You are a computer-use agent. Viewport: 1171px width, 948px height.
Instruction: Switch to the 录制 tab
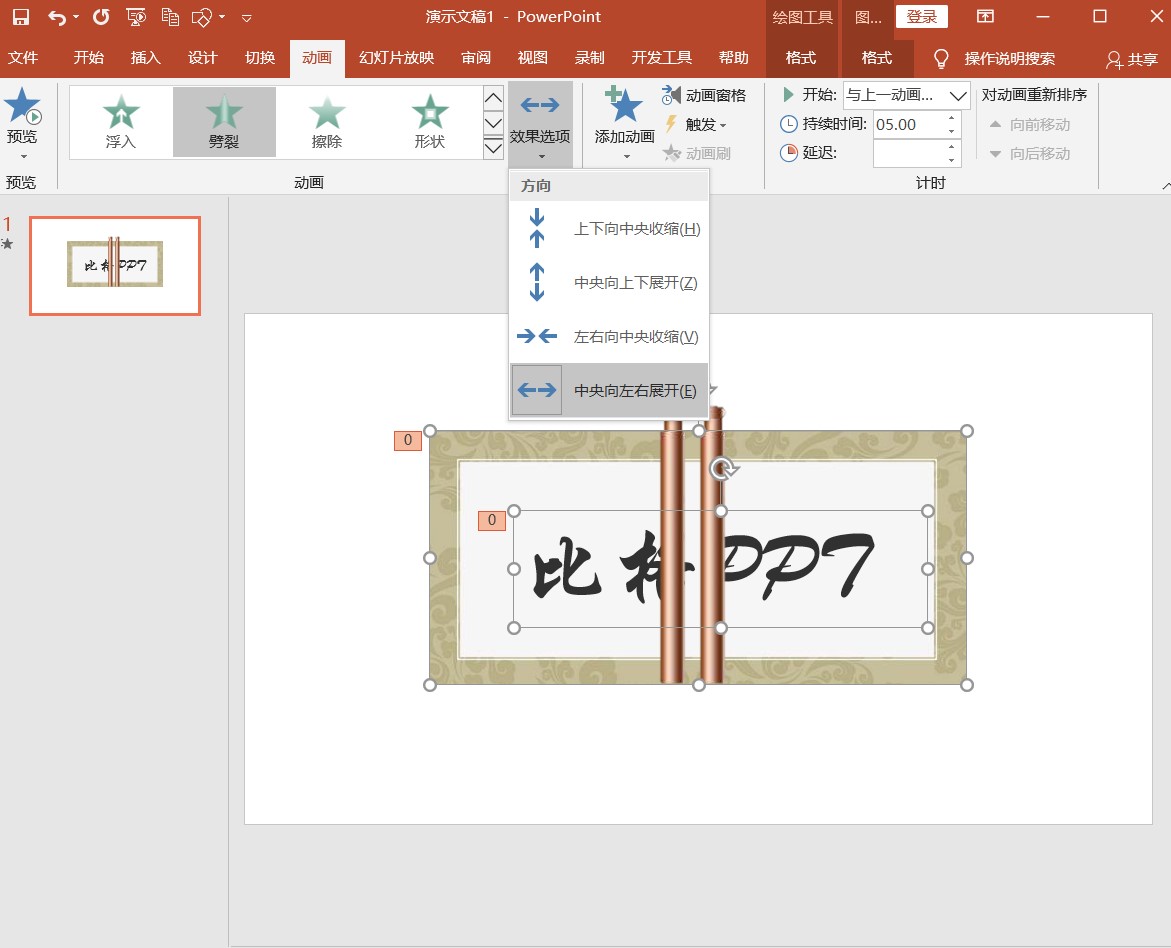(x=589, y=58)
